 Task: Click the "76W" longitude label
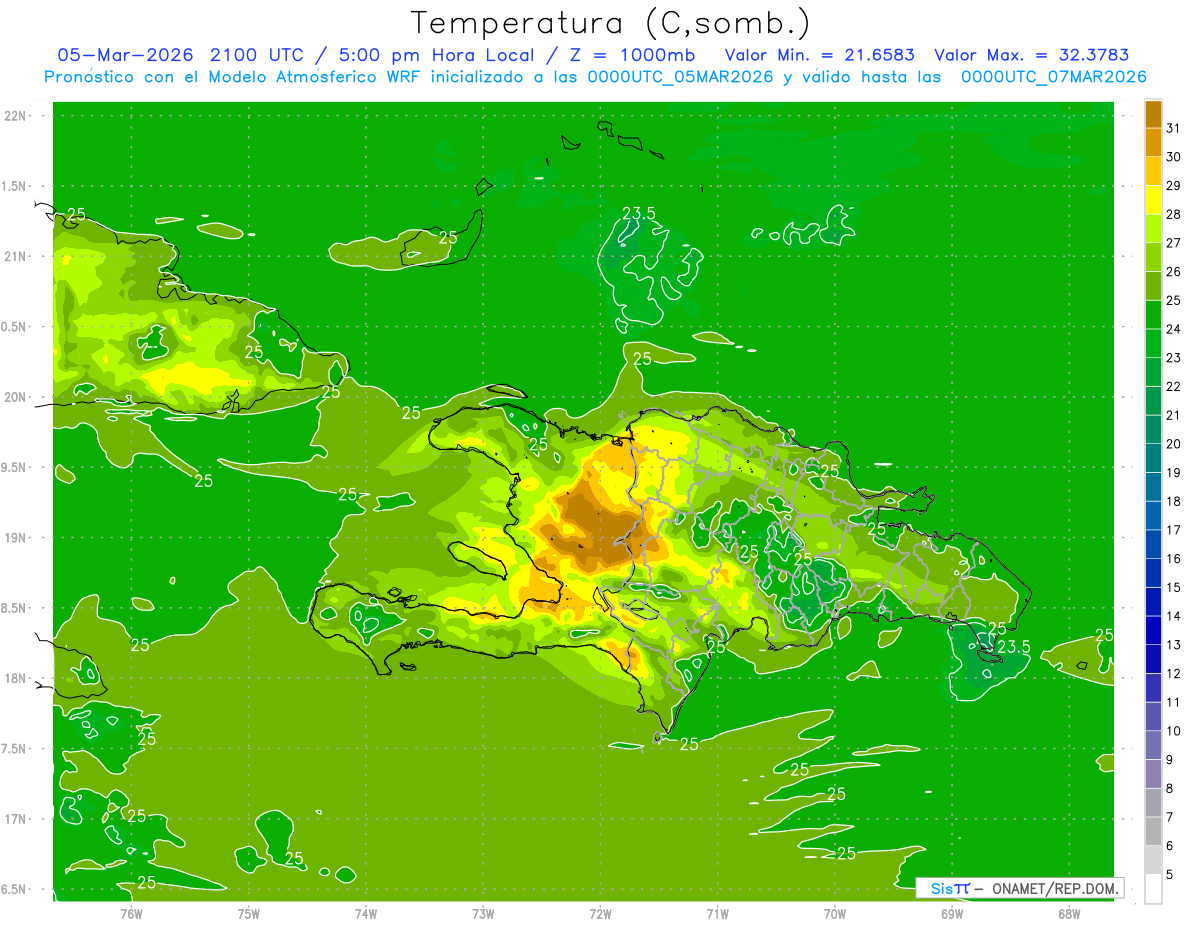131,913
